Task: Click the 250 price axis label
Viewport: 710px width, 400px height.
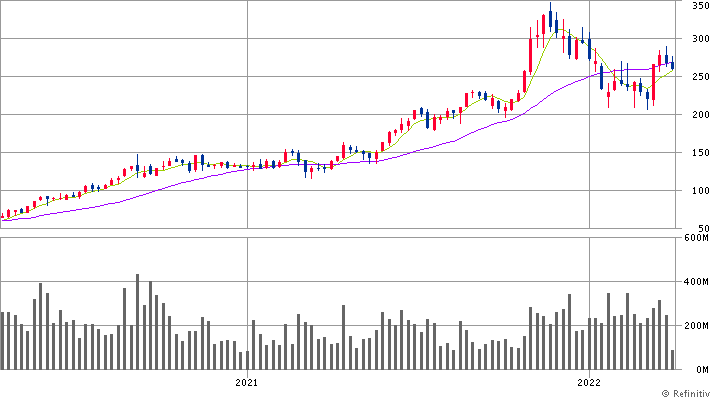Action: pyautogui.click(x=700, y=77)
